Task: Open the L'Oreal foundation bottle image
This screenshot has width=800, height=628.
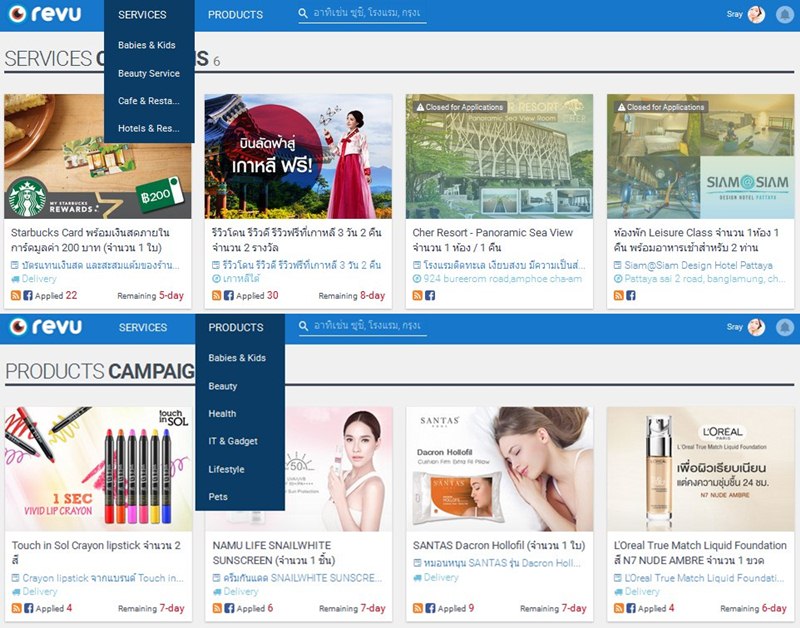Action: [x=700, y=469]
